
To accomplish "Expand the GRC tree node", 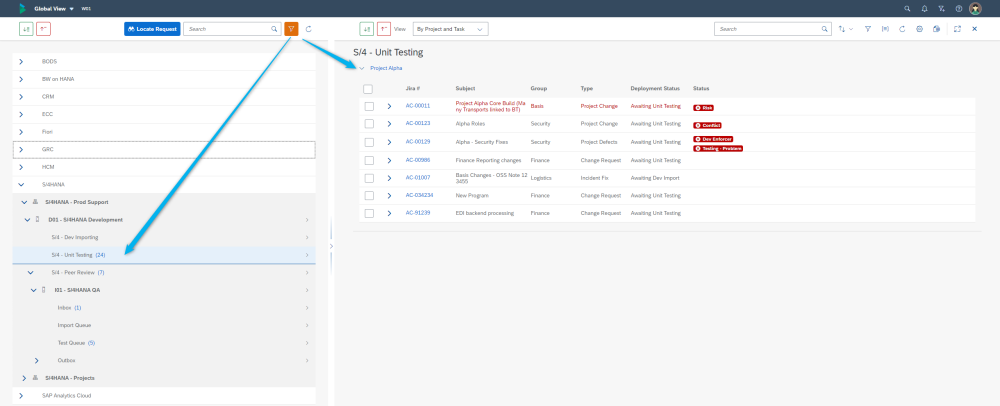I will click(x=21, y=149).
